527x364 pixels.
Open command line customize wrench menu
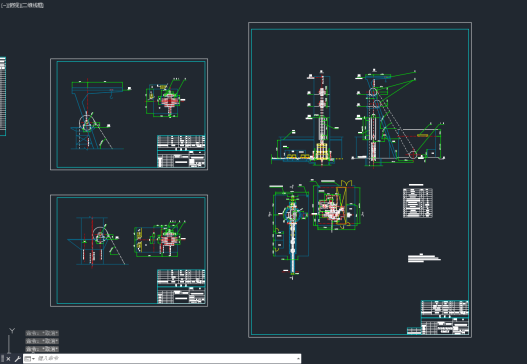tap(17, 359)
